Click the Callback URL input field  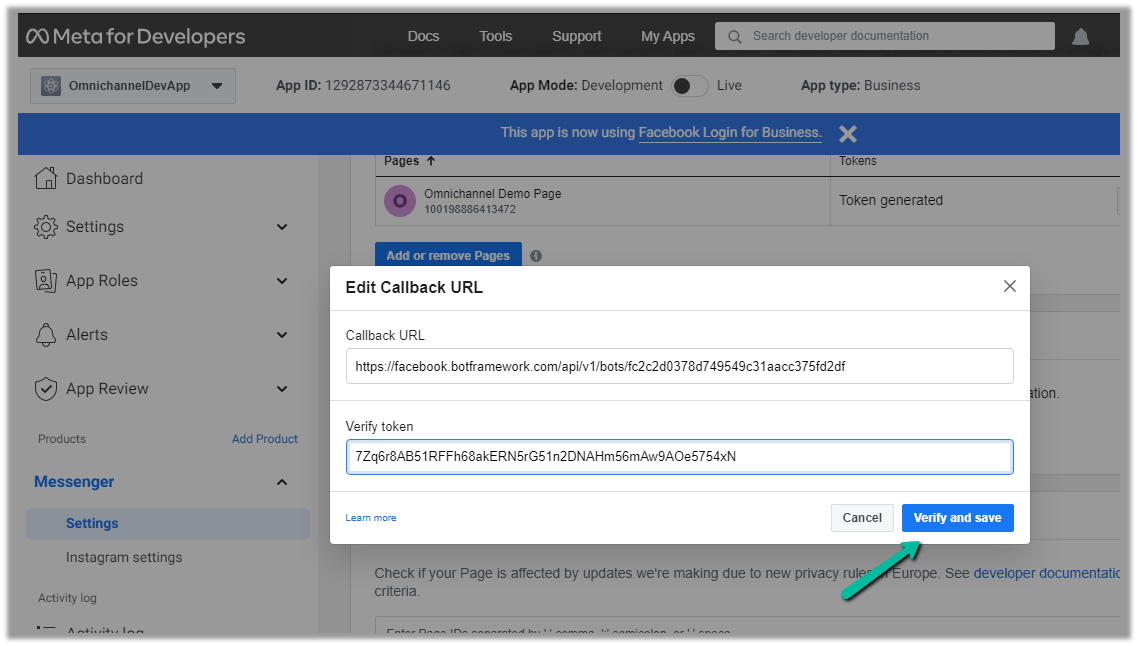(x=679, y=366)
